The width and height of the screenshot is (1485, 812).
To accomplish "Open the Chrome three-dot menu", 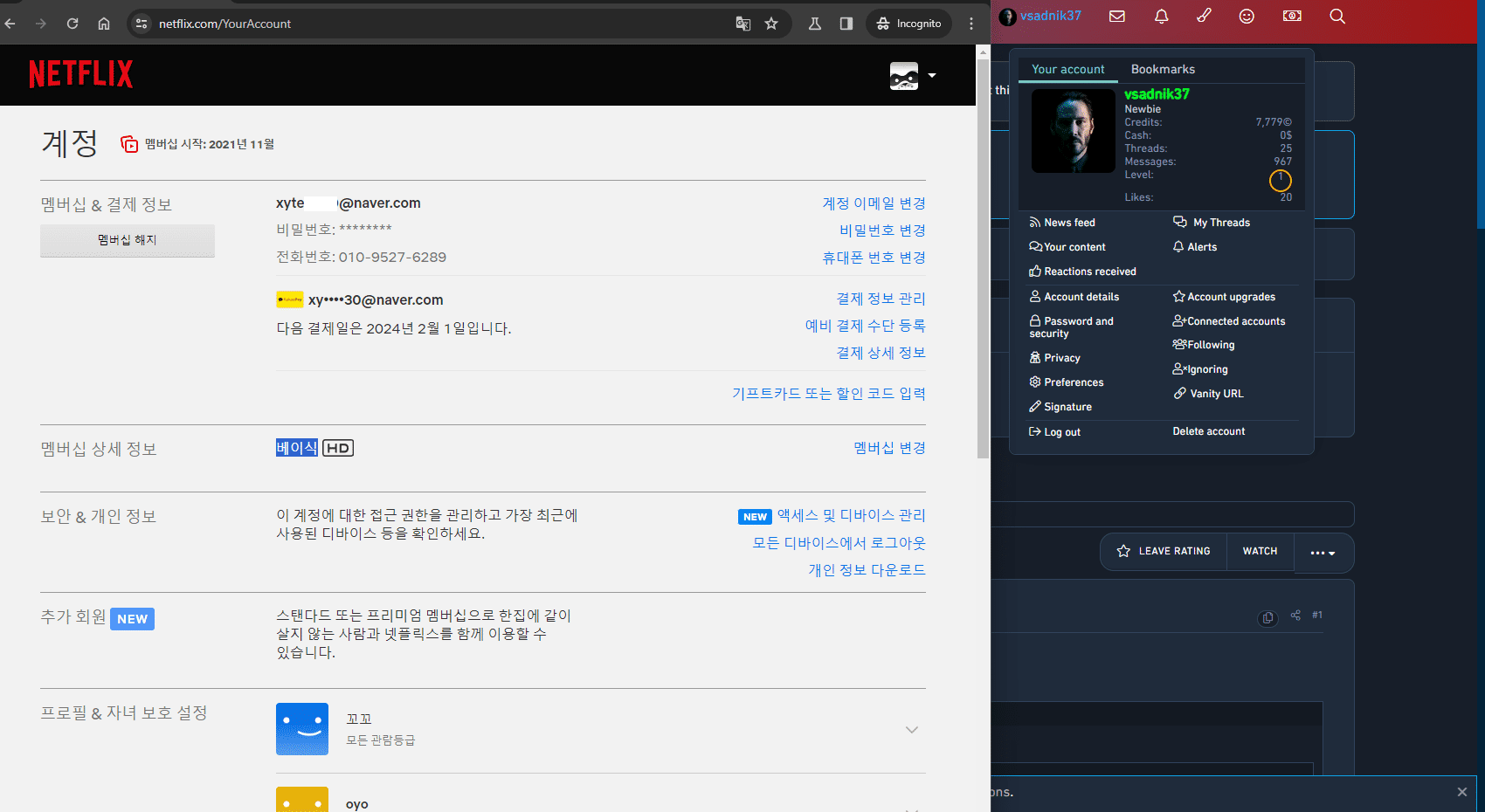I will tap(971, 24).
